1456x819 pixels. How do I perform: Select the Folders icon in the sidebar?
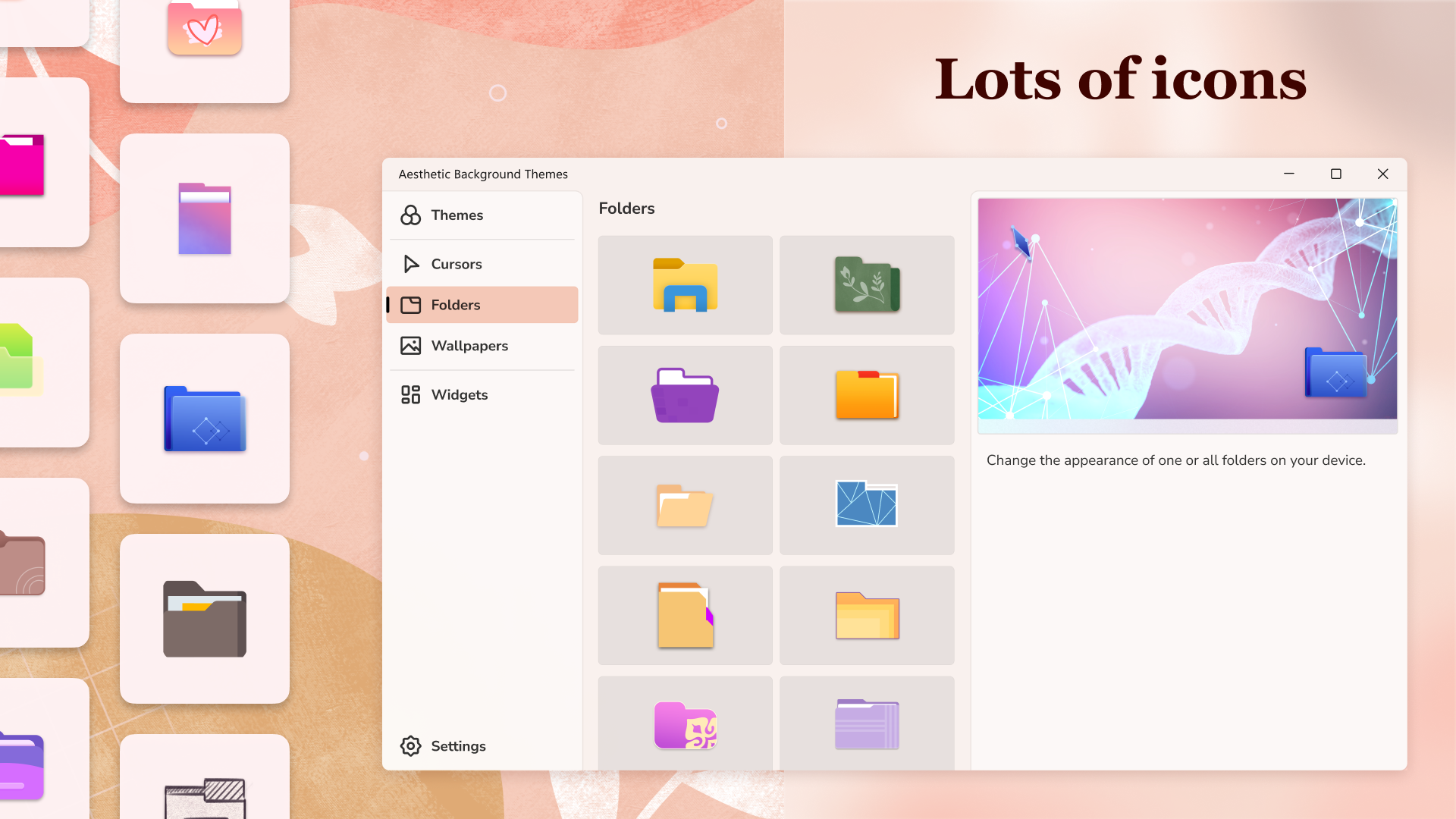click(410, 304)
